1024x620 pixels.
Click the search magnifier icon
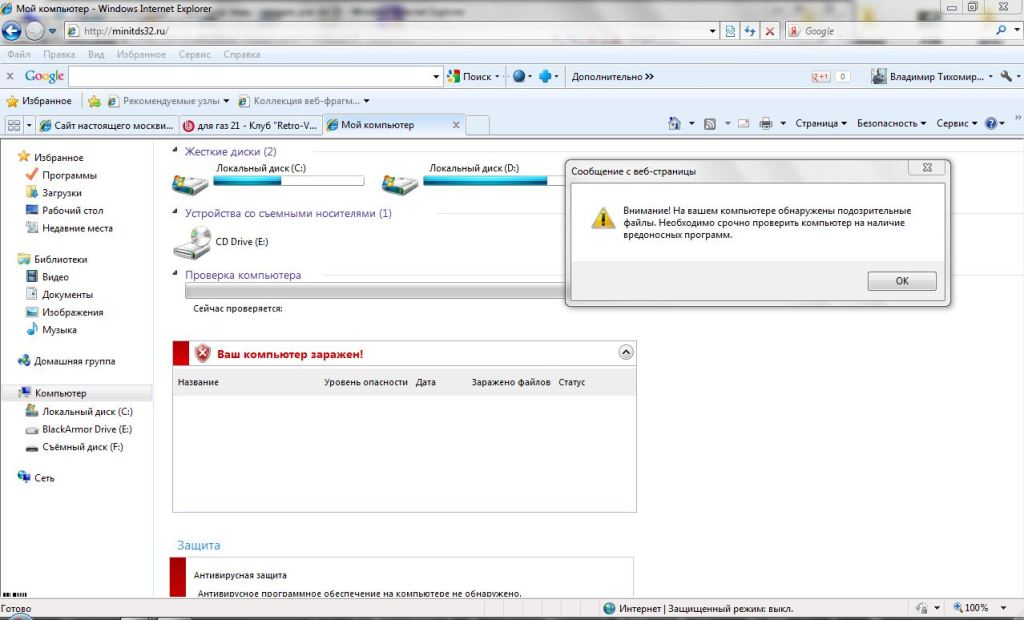[1000, 30]
